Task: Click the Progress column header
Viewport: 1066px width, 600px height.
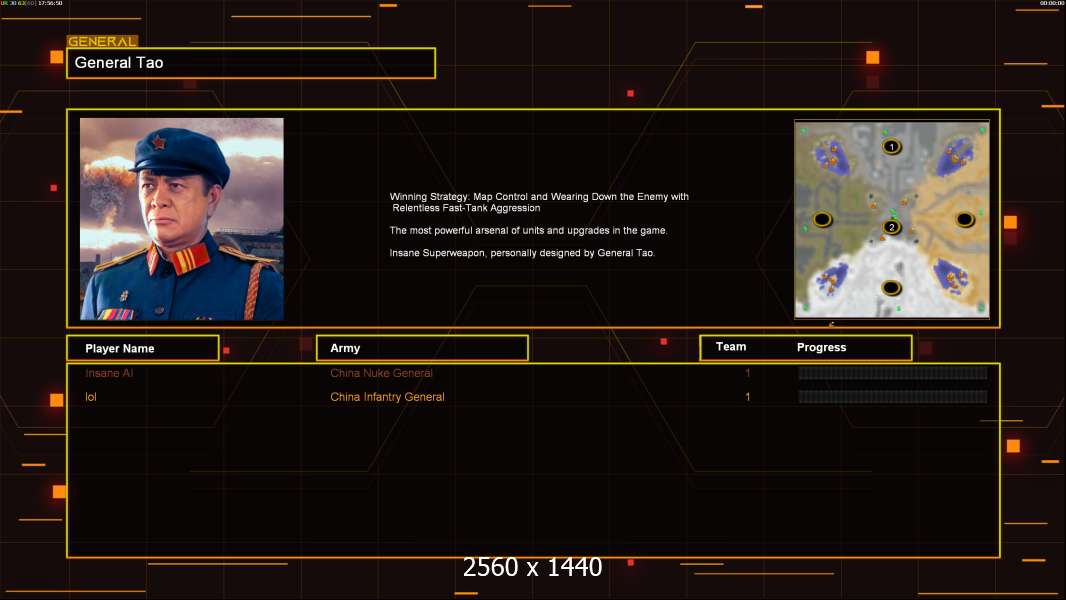Action: tap(821, 347)
